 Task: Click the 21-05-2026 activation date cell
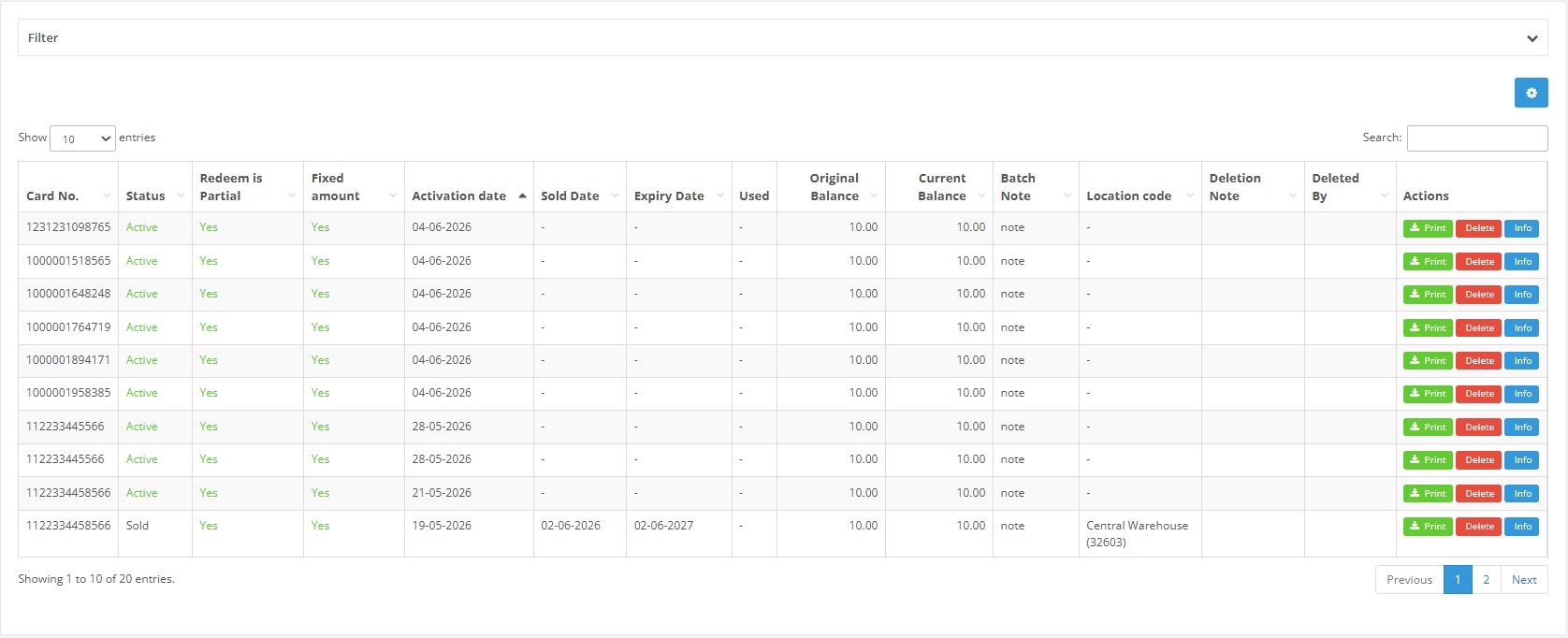[x=469, y=493]
